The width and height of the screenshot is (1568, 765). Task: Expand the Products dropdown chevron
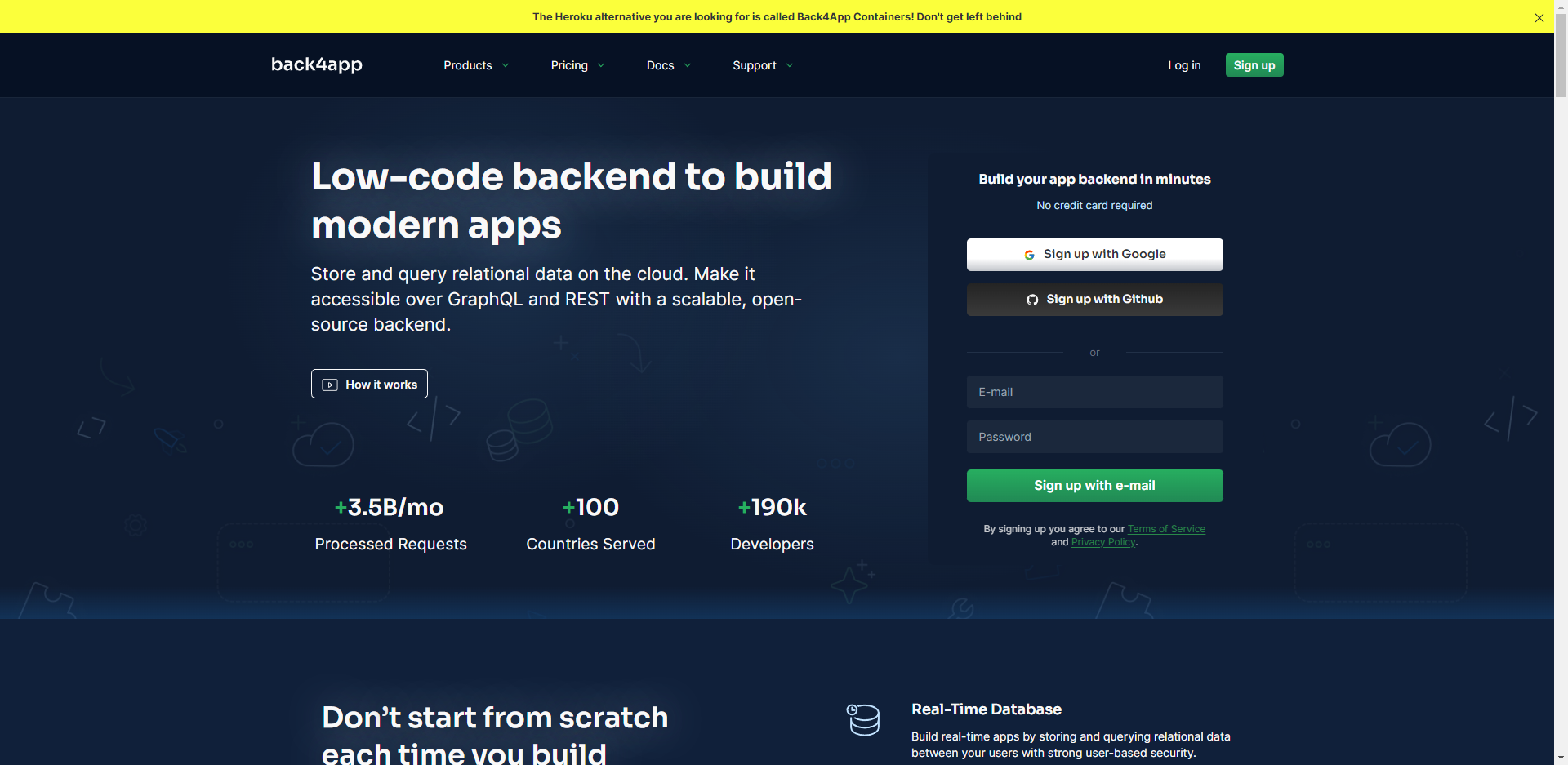(x=506, y=65)
